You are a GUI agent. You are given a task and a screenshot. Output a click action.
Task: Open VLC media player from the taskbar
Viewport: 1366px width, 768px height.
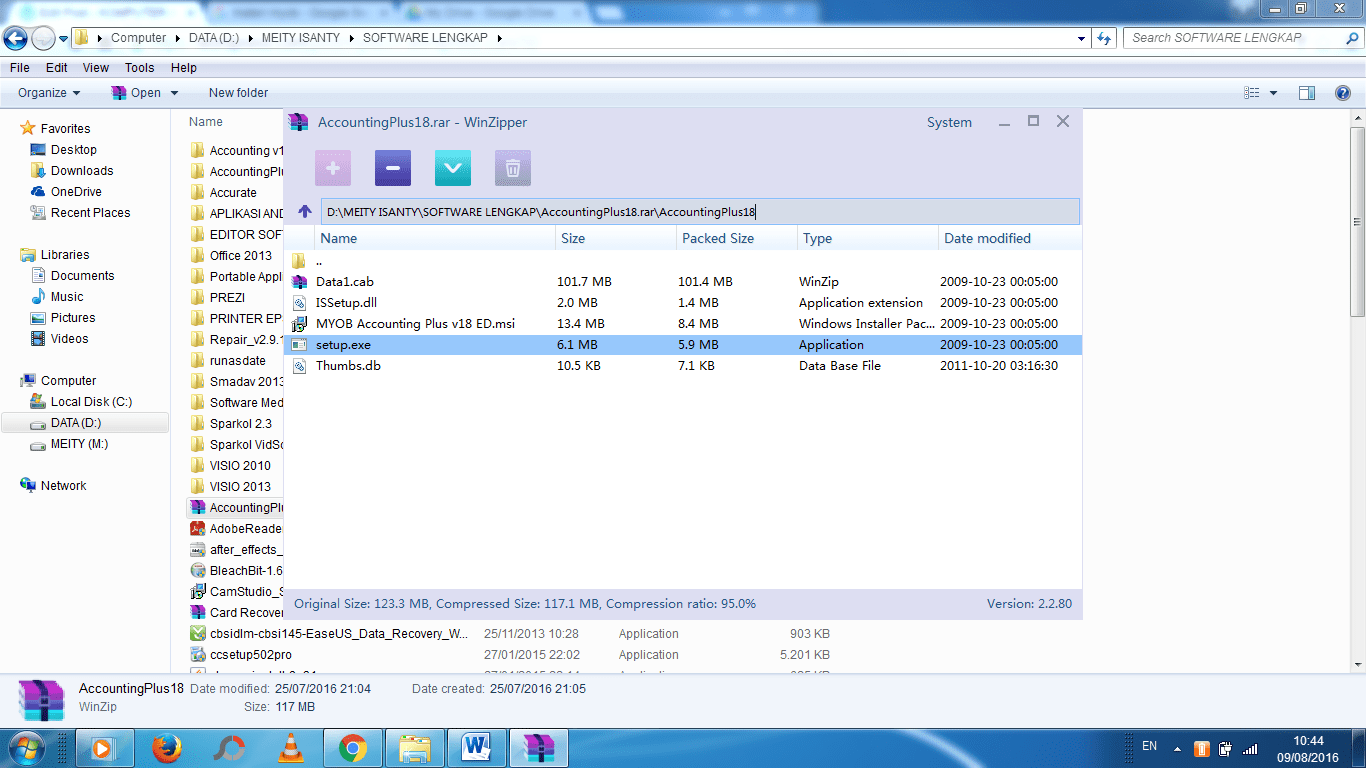click(290, 748)
